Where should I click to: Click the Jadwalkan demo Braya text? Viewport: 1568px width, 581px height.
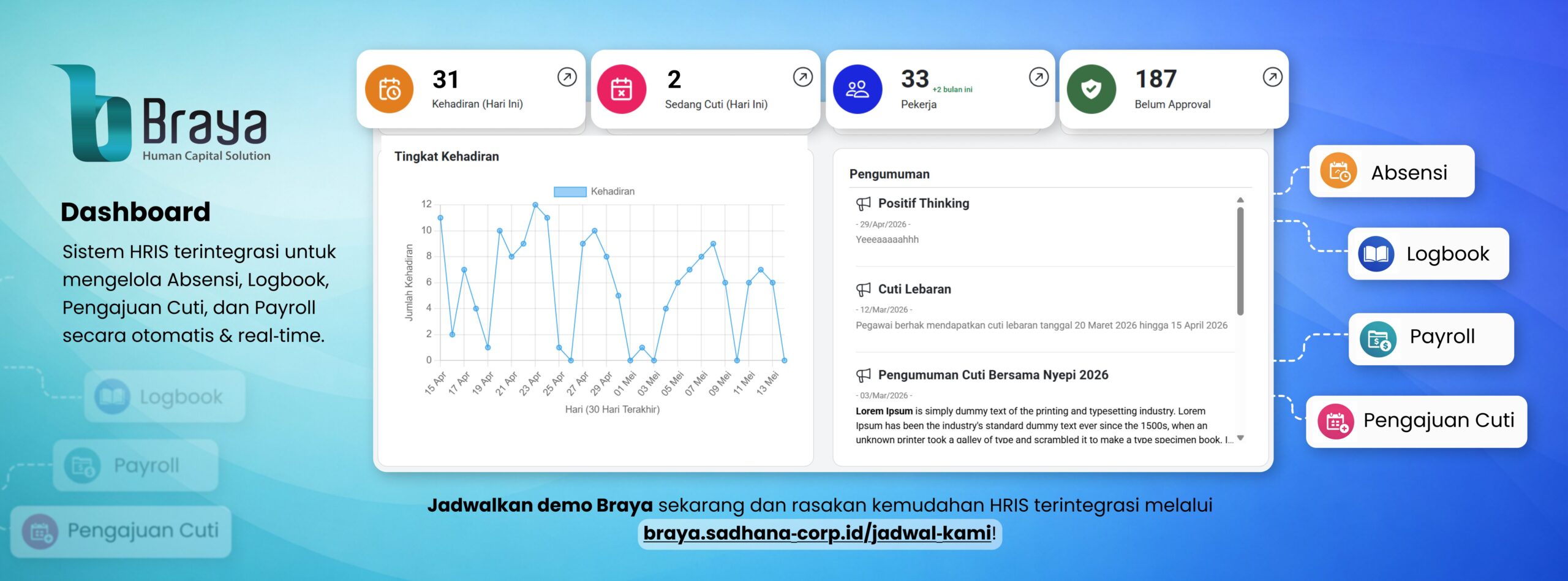[x=540, y=505]
